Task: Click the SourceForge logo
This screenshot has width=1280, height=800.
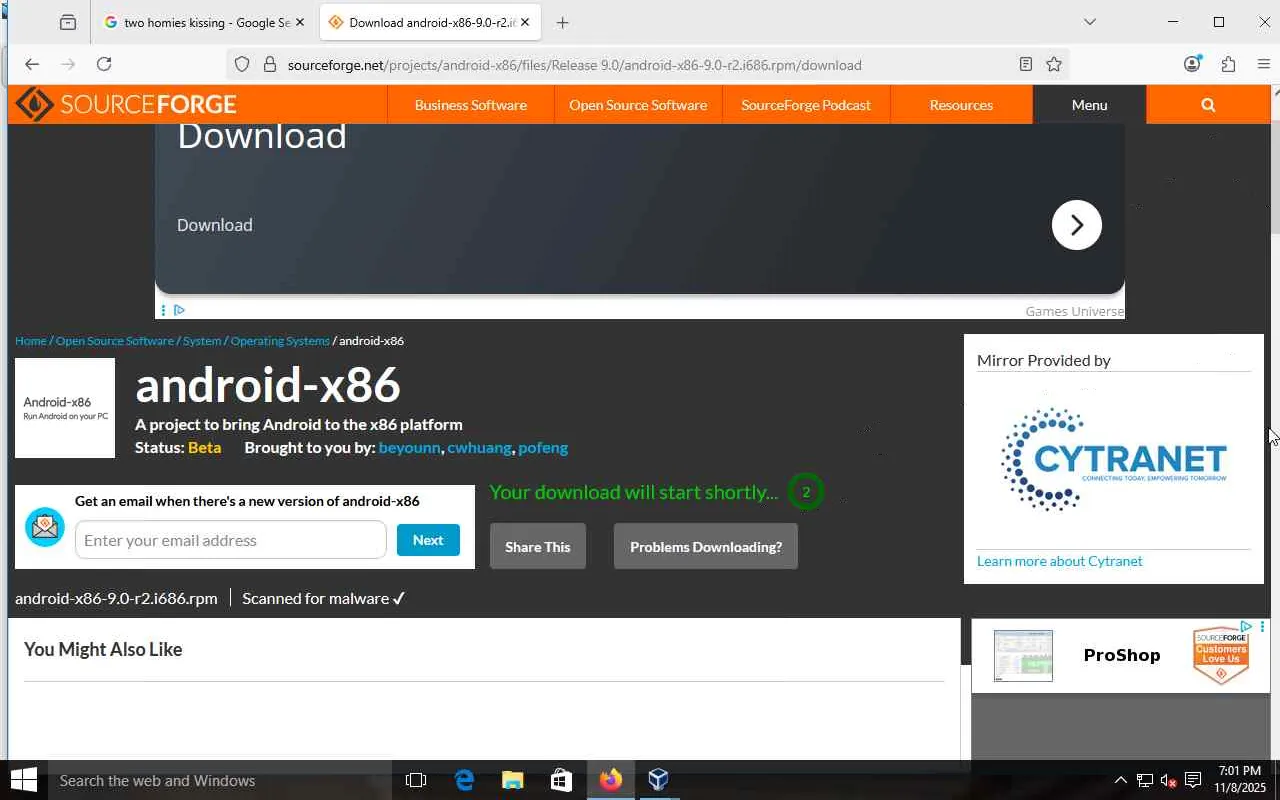Action: (127, 104)
